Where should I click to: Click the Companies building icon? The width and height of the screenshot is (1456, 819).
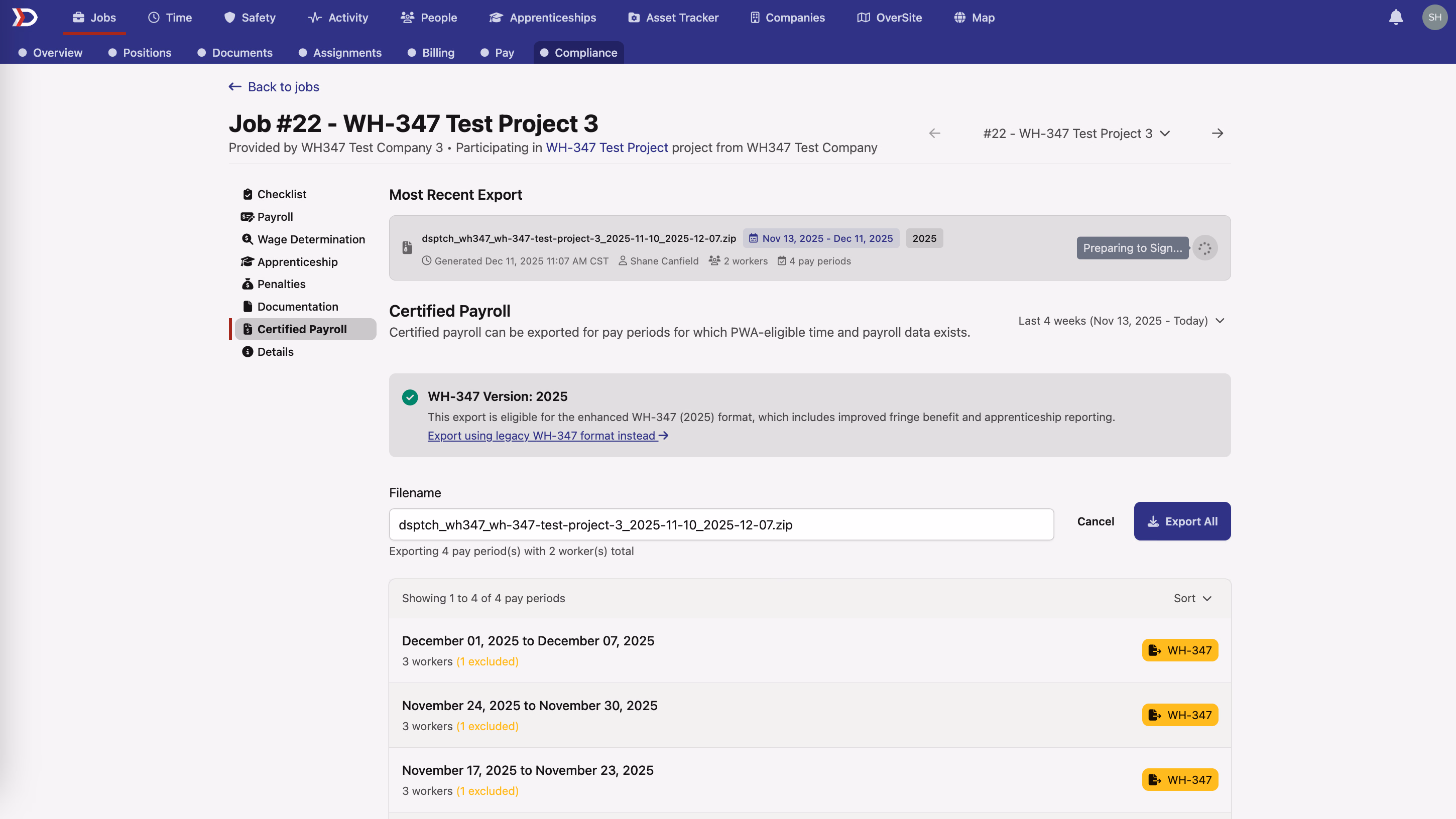755,18
